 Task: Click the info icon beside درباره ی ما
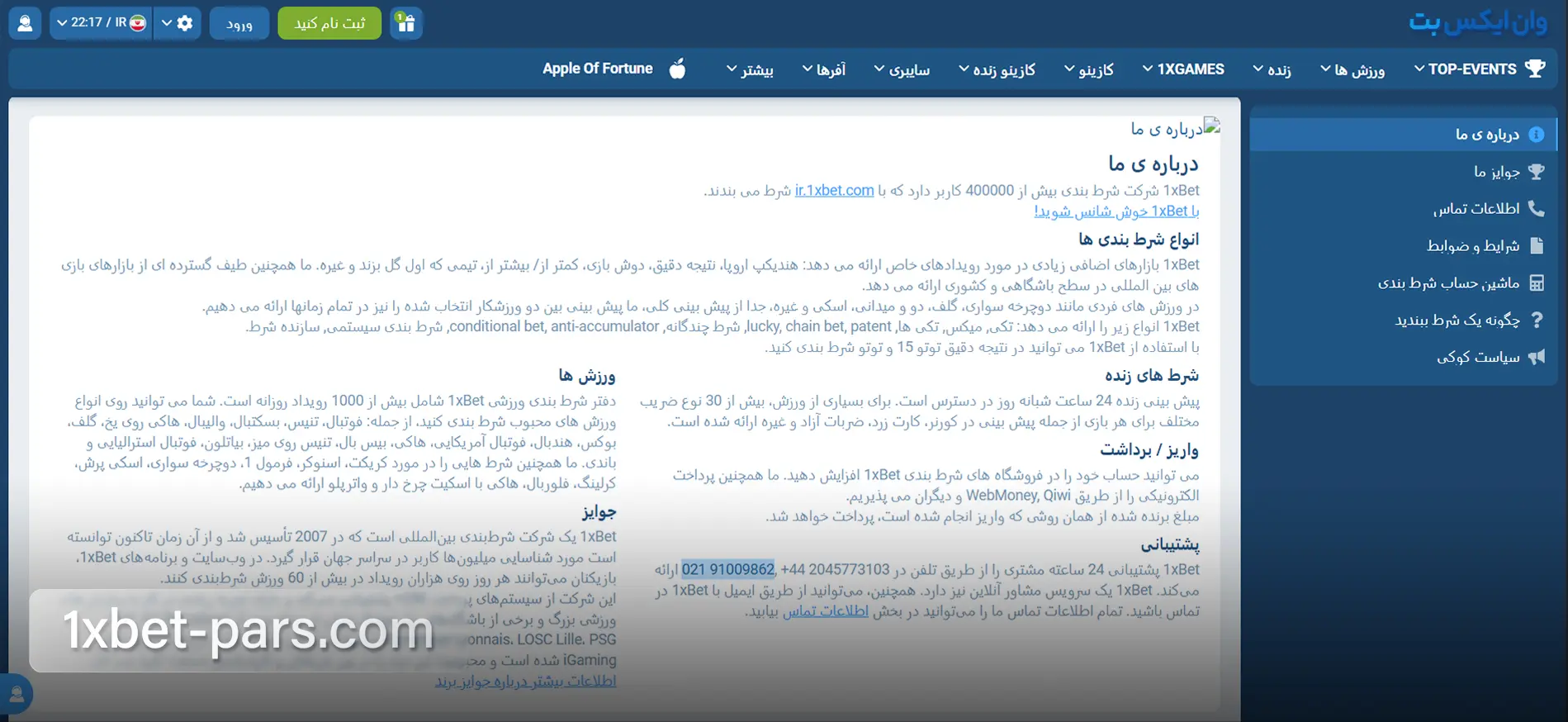click(x=1536, y=135)
